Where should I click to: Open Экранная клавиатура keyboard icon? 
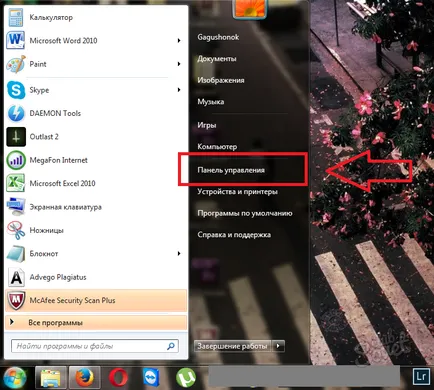16,207
